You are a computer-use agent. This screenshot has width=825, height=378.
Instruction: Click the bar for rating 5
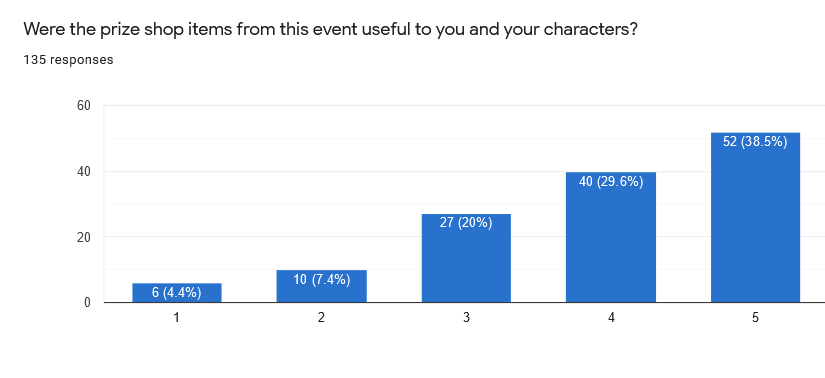tap(756, 217)
